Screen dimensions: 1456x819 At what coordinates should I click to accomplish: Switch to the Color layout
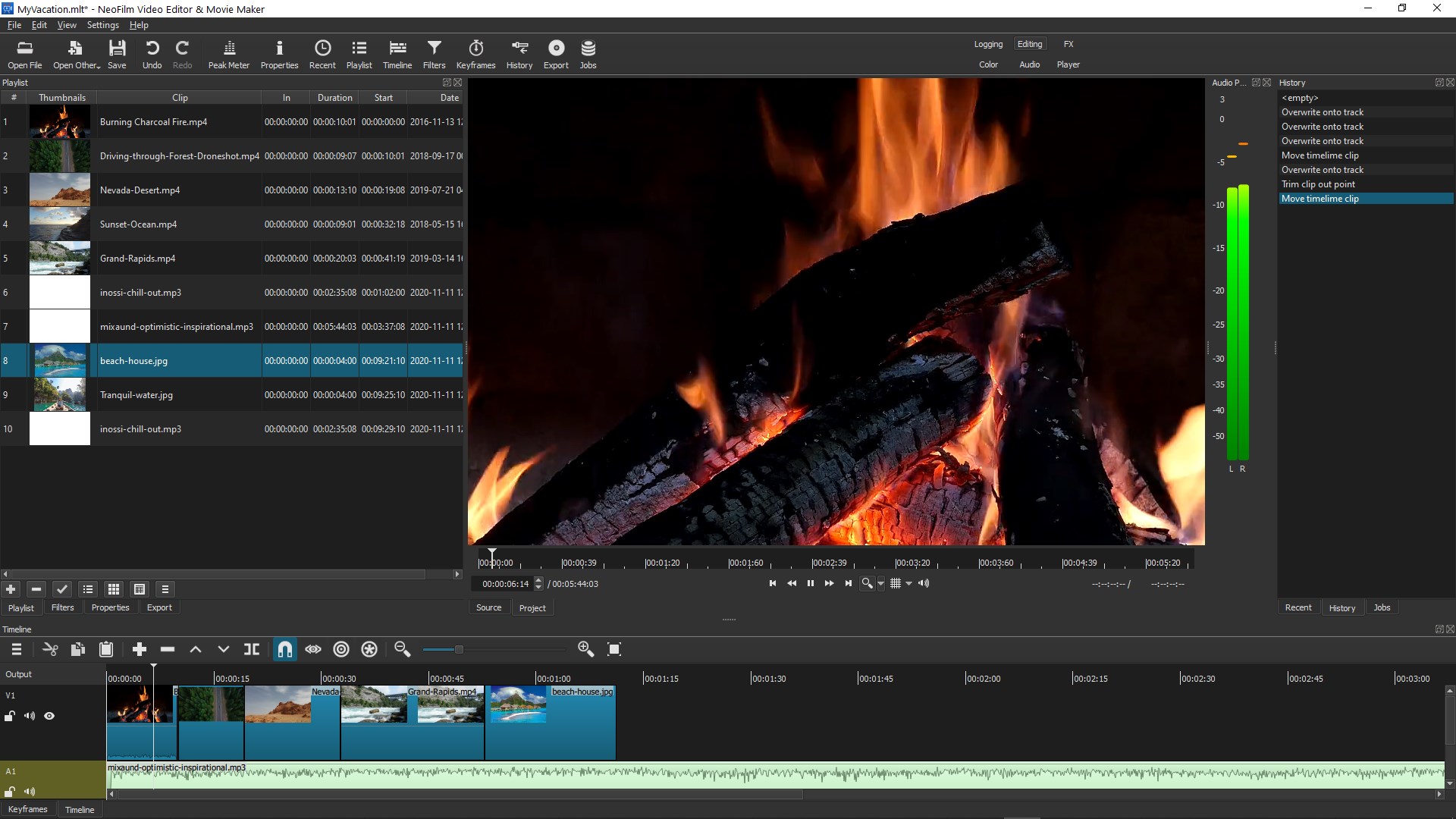988,64
